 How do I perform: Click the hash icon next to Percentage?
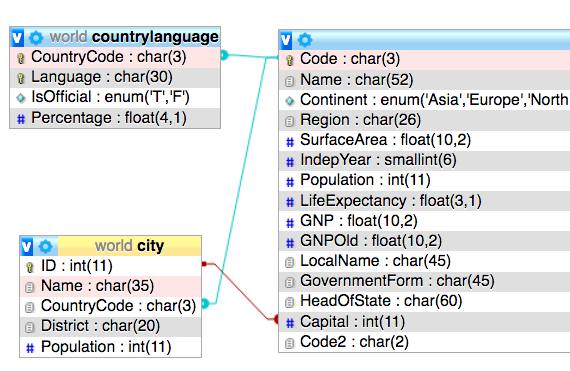[x=21, y=119]
